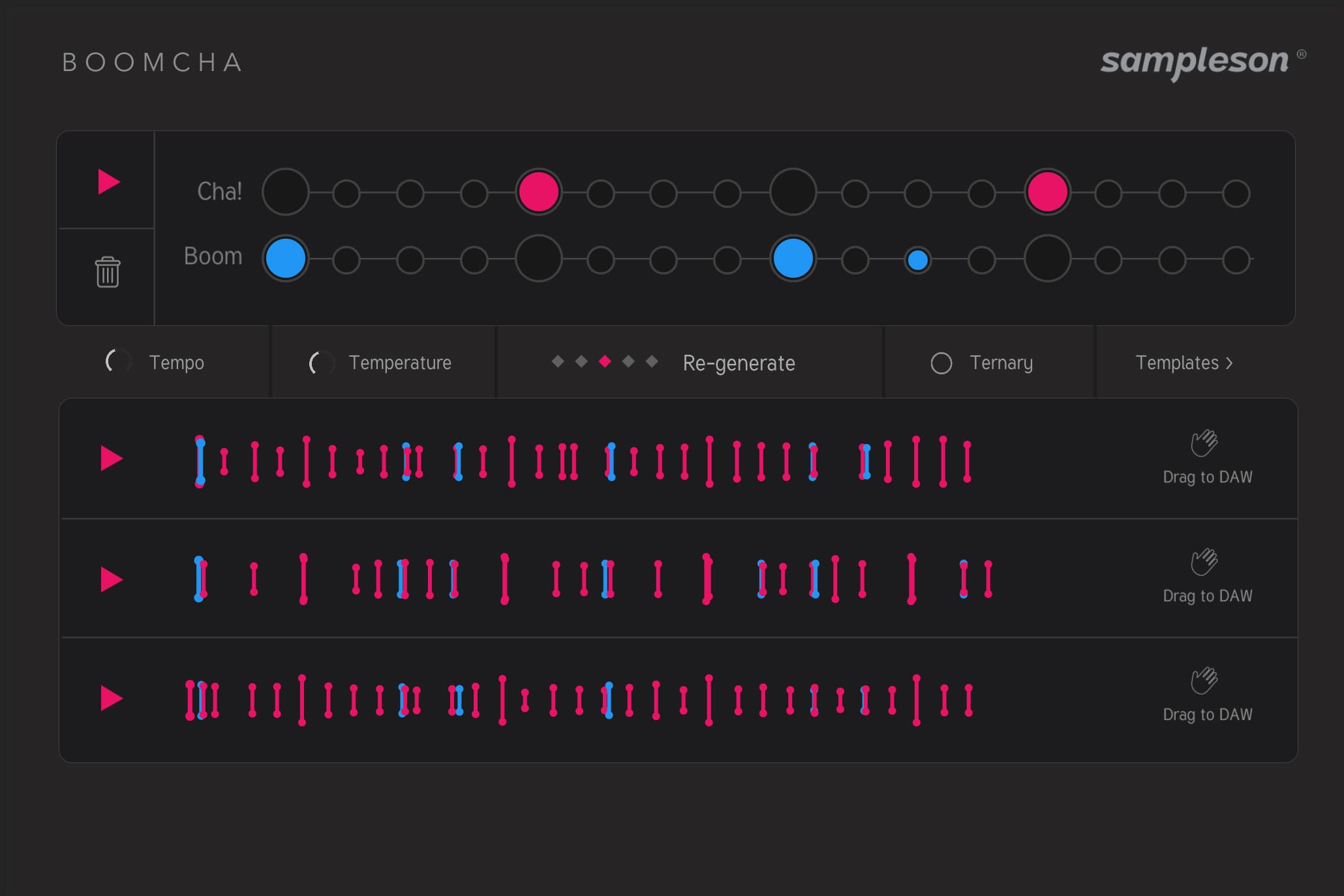Click Re-generate to create new patterns
The width and height of the screenshot is (1344, 896).
coord(738,363)
